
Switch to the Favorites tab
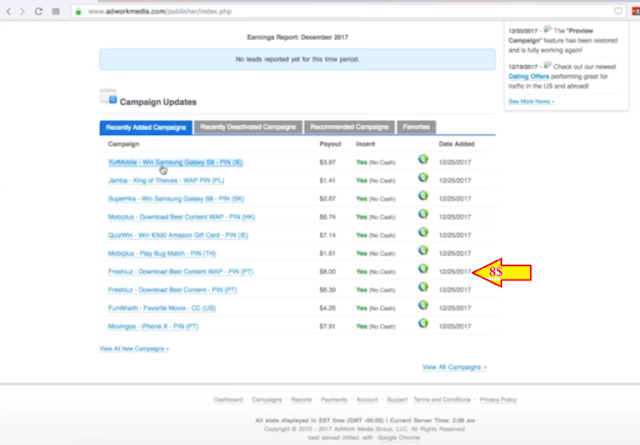[416, 127]
